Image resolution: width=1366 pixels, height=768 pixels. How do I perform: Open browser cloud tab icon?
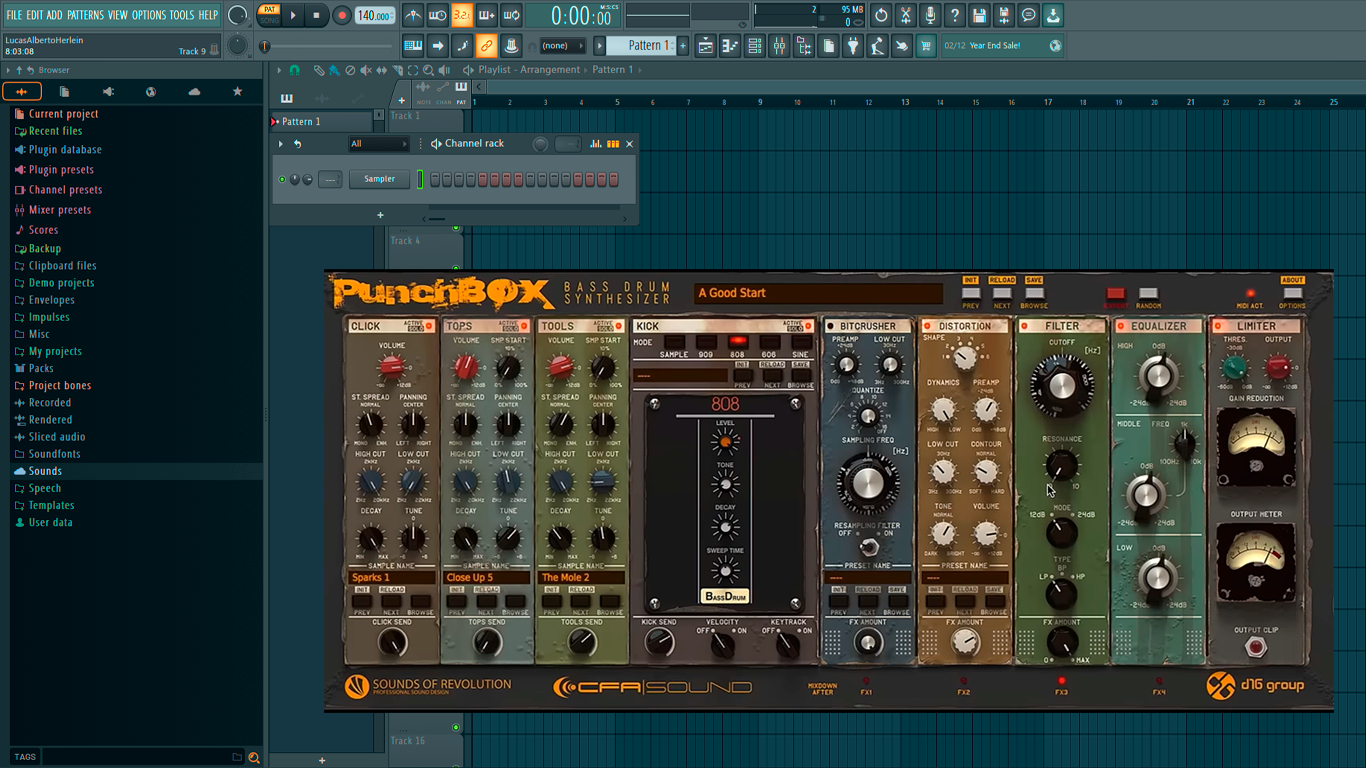194,91
